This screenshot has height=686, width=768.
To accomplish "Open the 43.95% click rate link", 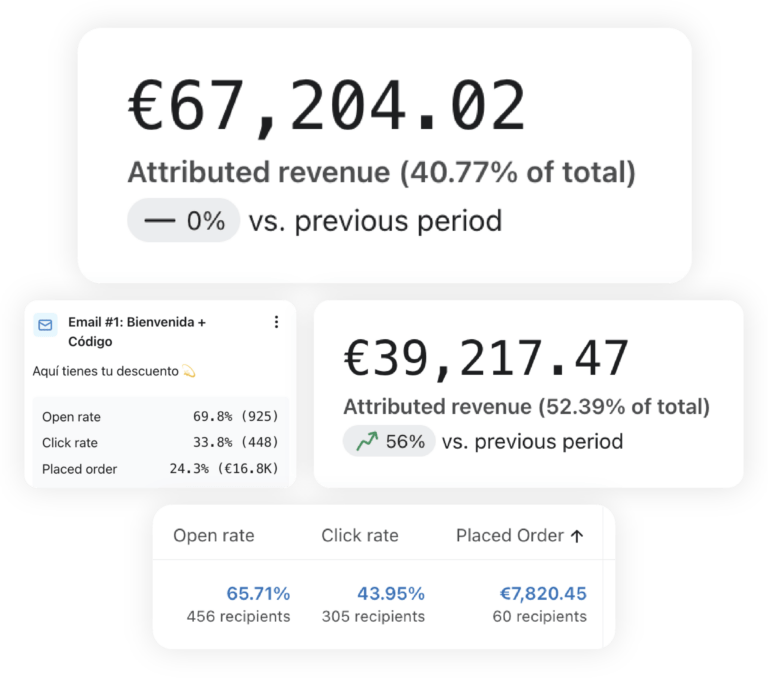I will click(x=393, y=594).
